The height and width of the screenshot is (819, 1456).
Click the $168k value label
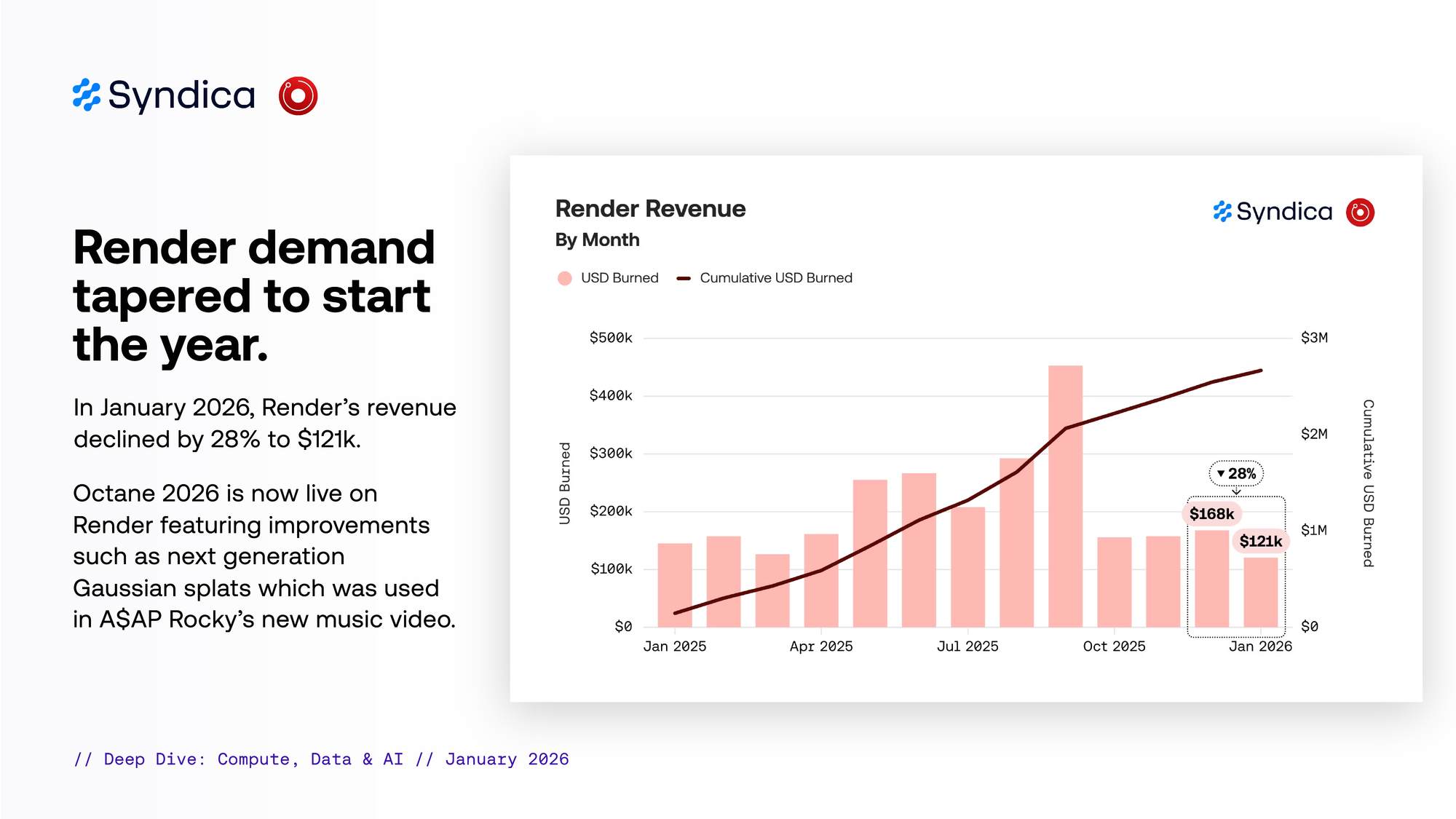point(1211,514)
